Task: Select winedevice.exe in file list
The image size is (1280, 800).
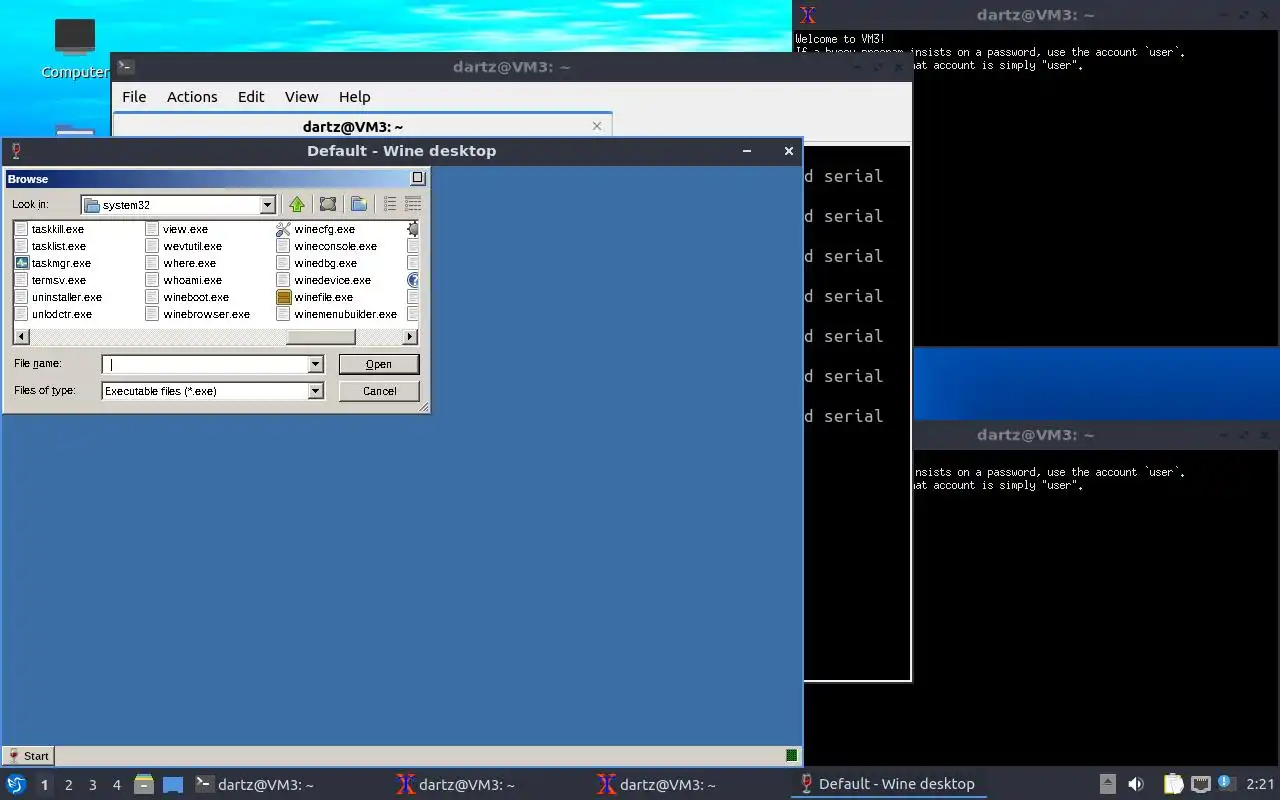Action: [332, 280]
